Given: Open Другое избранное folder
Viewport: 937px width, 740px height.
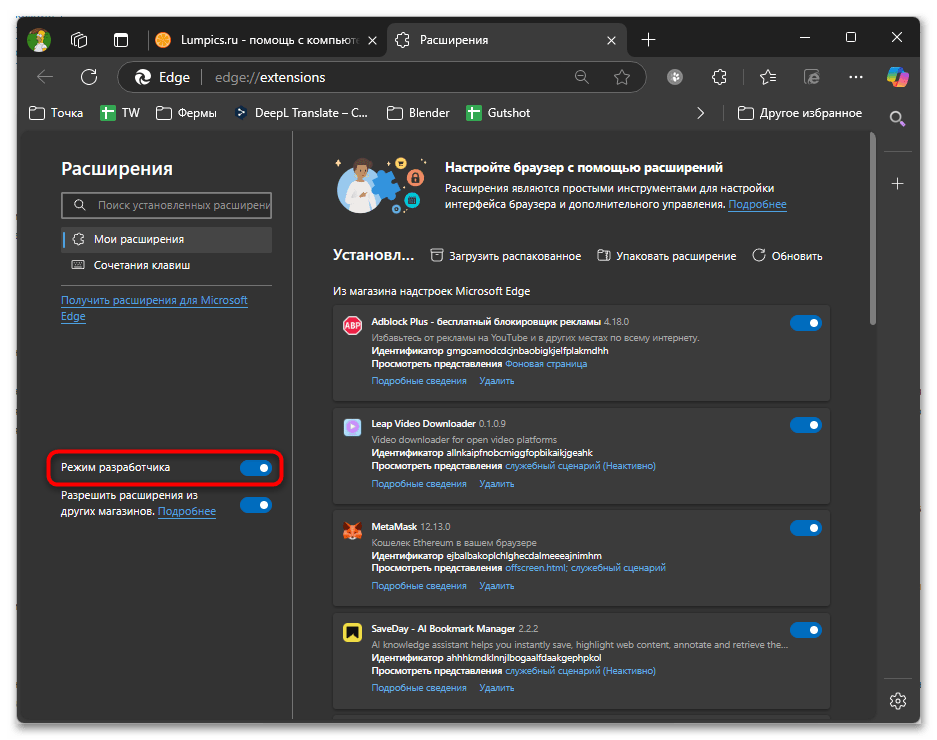Looking at the screenshot, I should coord(800,113).
